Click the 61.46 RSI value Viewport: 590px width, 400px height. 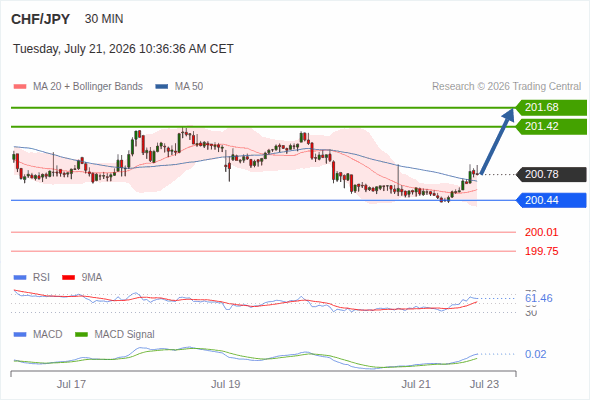[x=539, y=298]
